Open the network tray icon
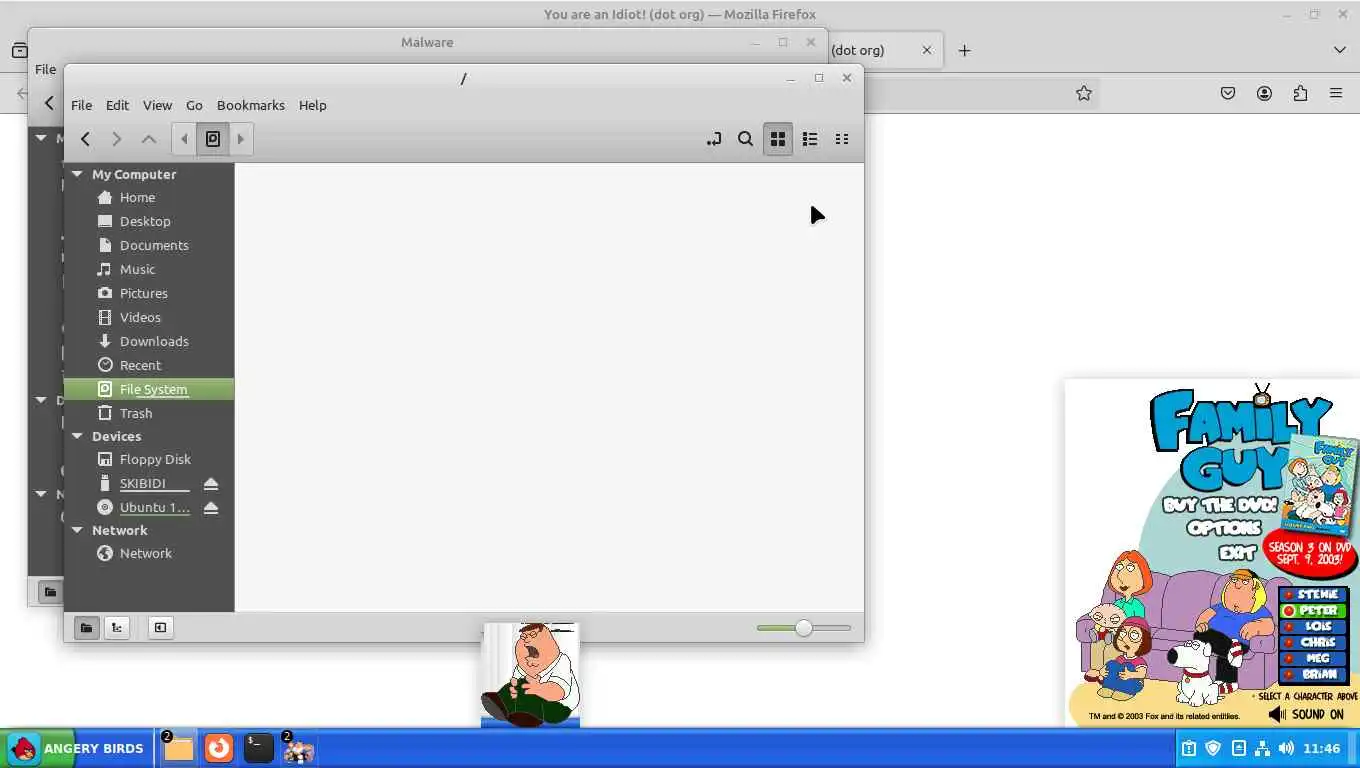The image size is (1360, 768). (x=1262, y=748)
